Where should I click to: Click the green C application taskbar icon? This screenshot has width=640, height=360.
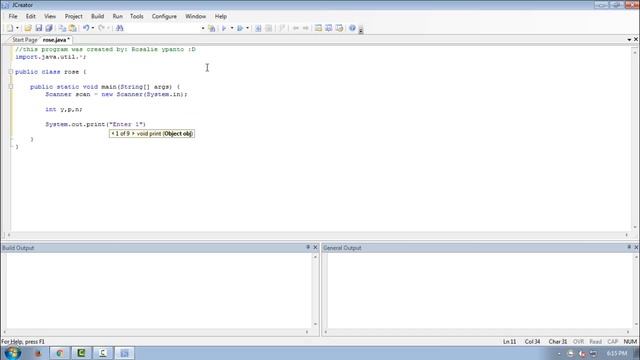[x=81, y=353]
